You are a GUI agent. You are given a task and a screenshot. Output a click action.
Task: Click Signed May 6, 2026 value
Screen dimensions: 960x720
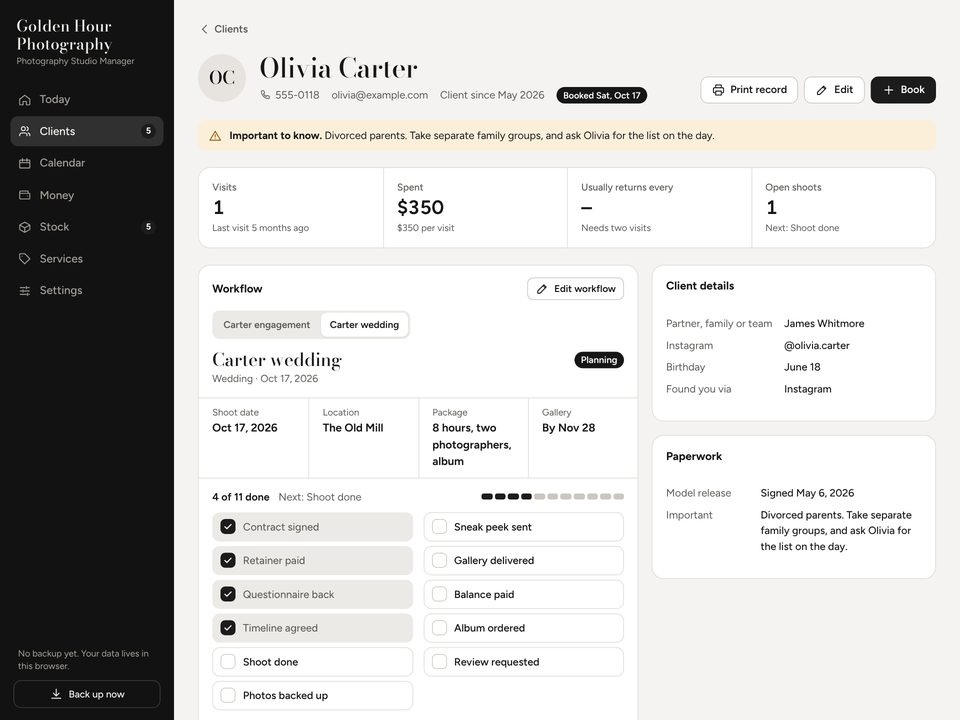click(x=807, y=493)
